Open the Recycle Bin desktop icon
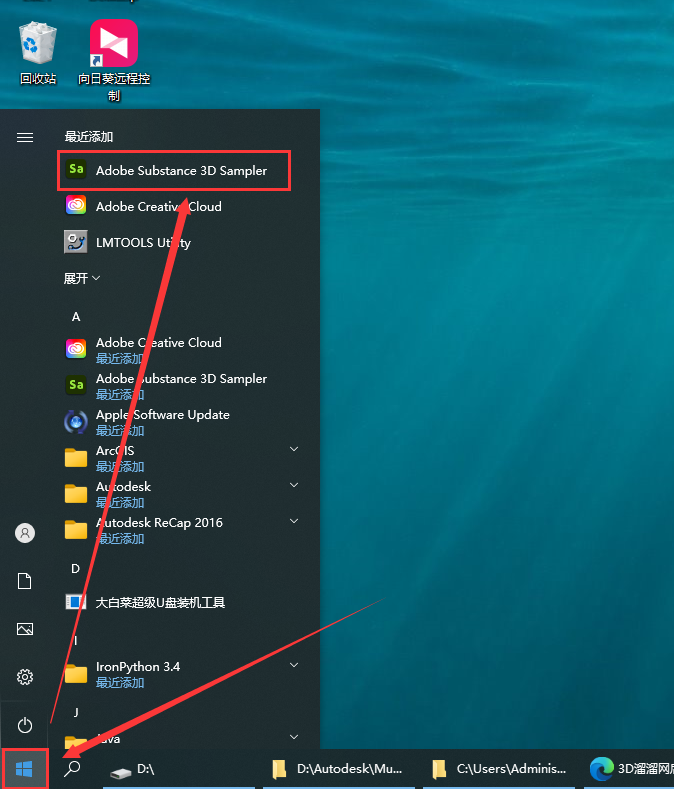The height and width of the screenshot is (789, 674). tap(38, 53)
